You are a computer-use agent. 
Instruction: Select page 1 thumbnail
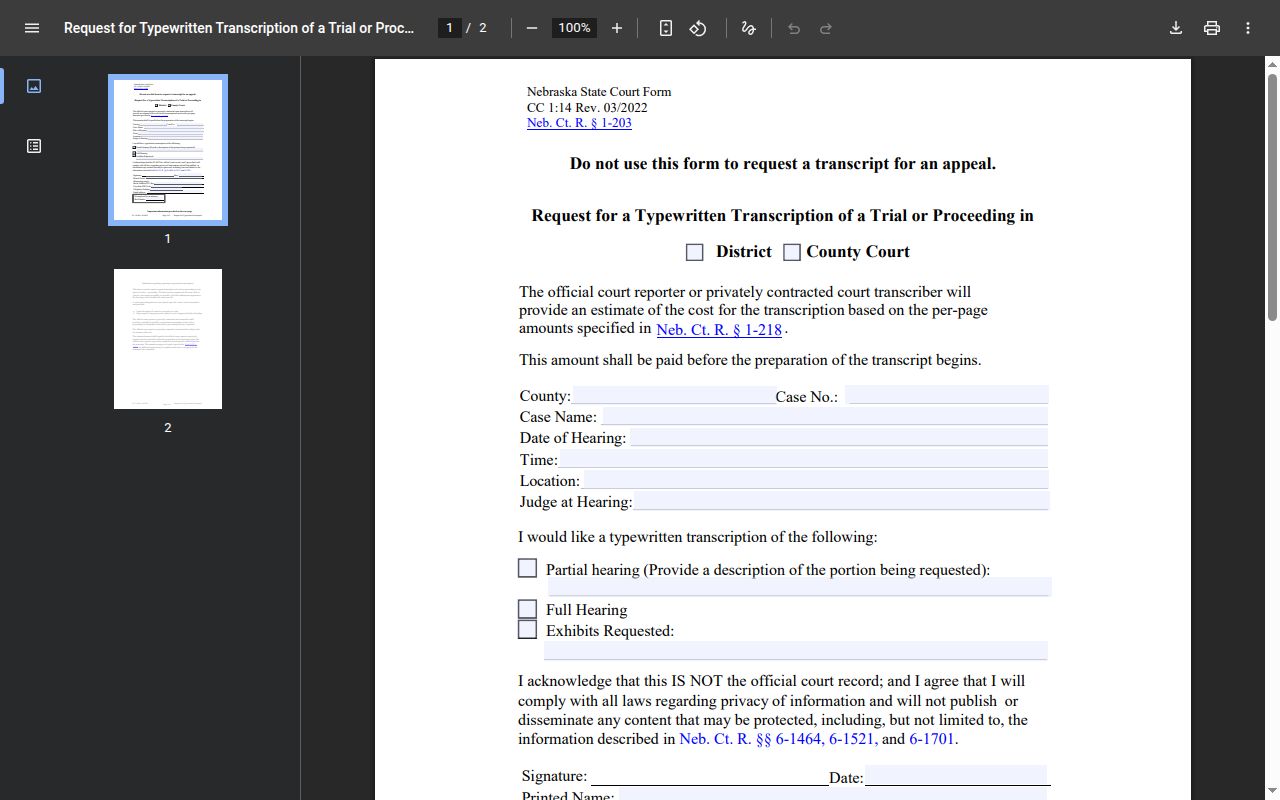168,150
